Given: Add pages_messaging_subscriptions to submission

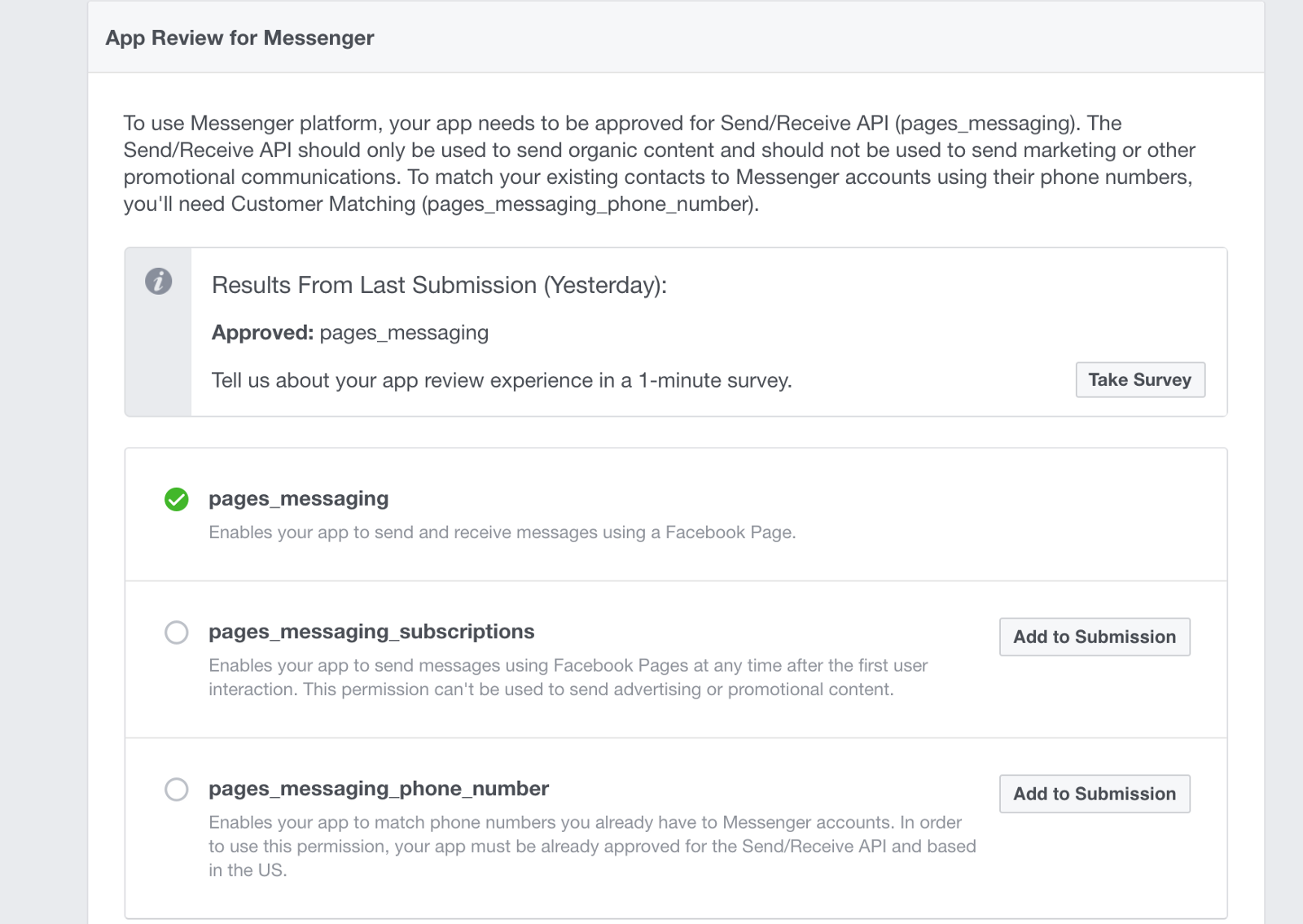Looking at the screenshot, I should [x=1094, y=637].
